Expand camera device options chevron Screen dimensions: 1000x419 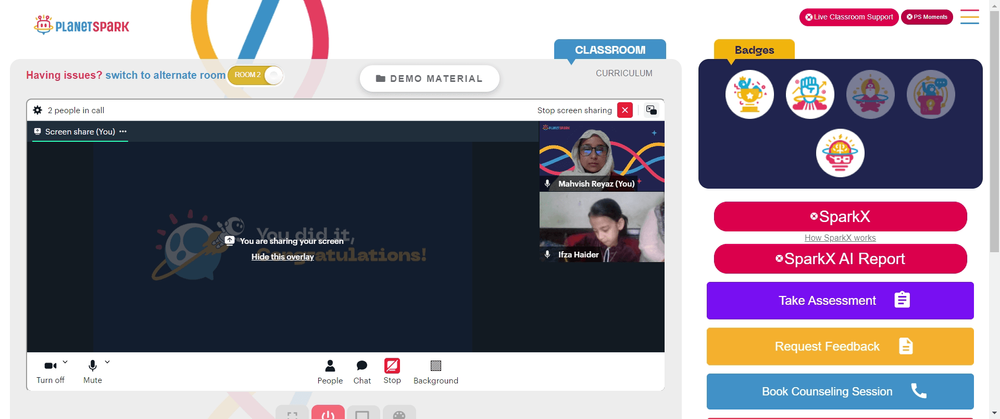[65, 362]
